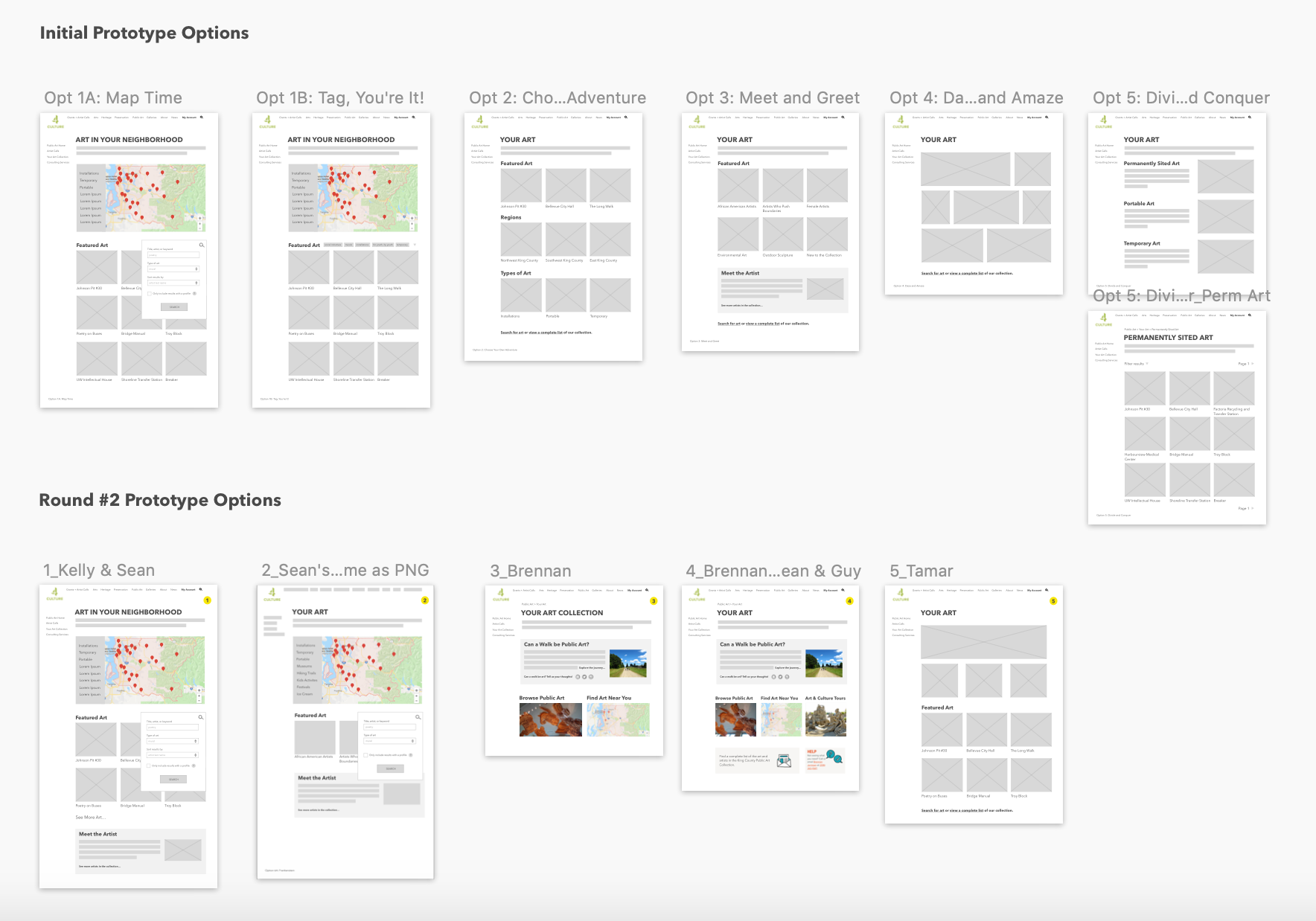This screenshot has width=1316, height=921.
Task: Click the 4Culture logo in Opt 3 artboard
Action: (697, 122)
